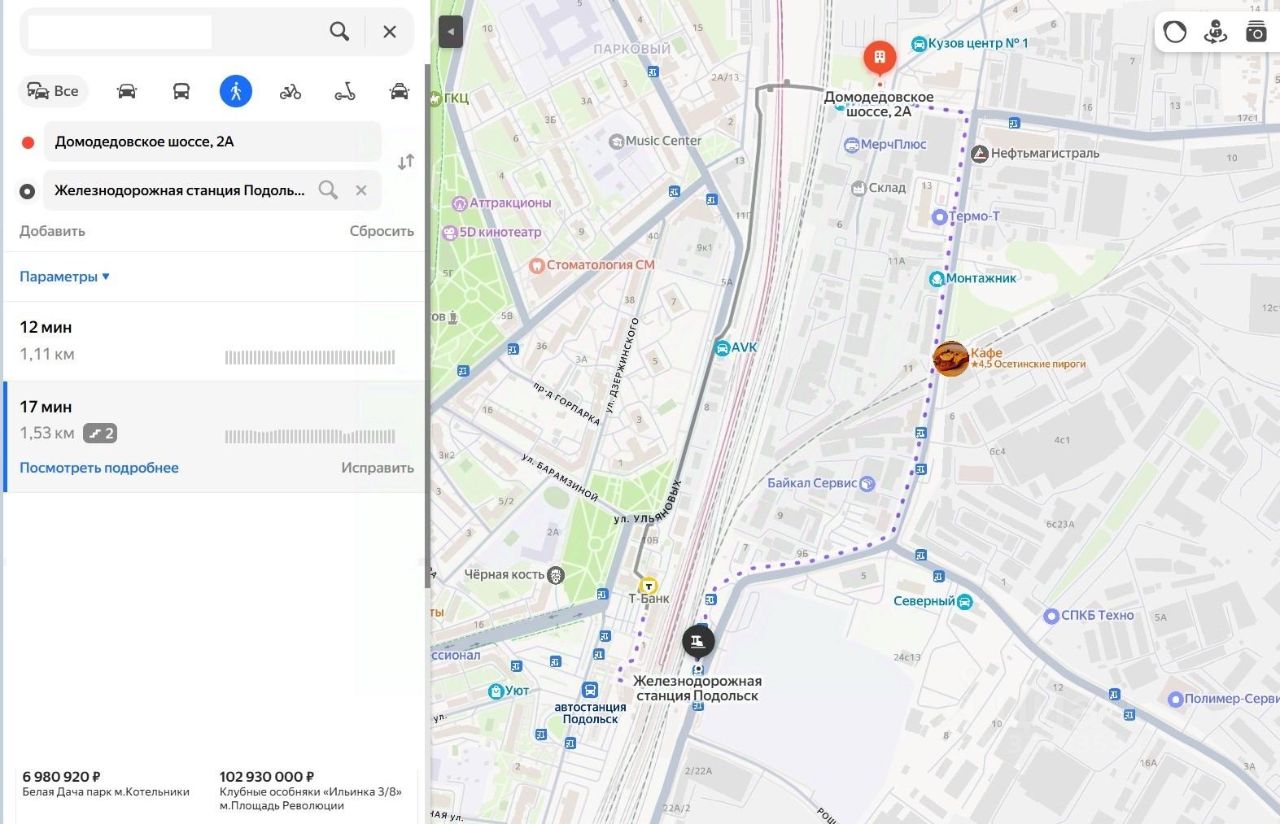Open the 'Music Center' place on the map
Screen dimensions: 1280x824
point(655,141)
